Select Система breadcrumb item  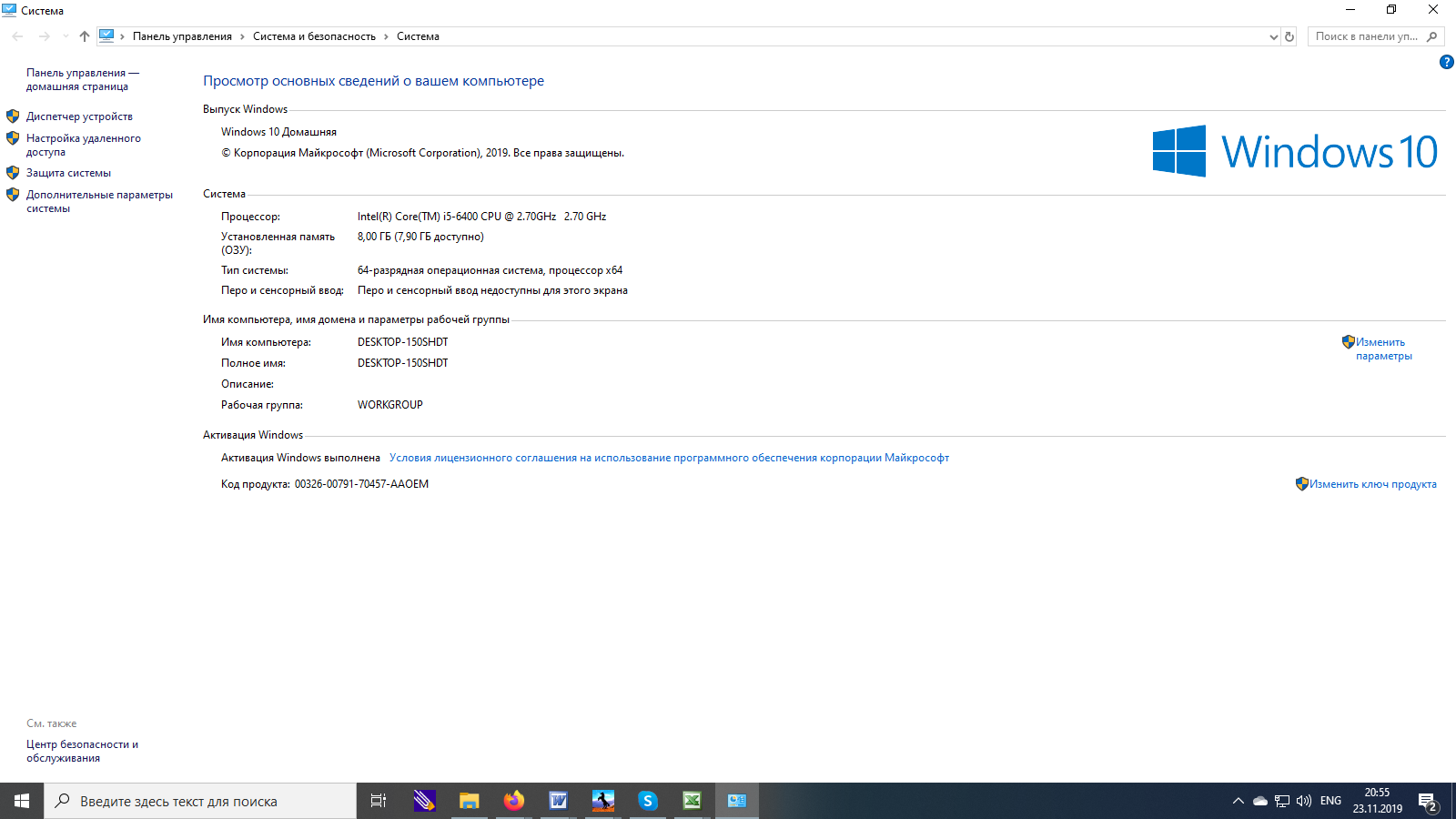418,36
